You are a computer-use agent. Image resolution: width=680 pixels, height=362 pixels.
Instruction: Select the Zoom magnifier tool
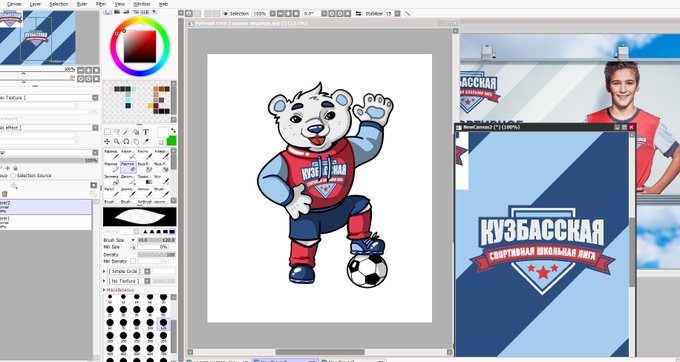pyautogui.click(x=117, y=141)
